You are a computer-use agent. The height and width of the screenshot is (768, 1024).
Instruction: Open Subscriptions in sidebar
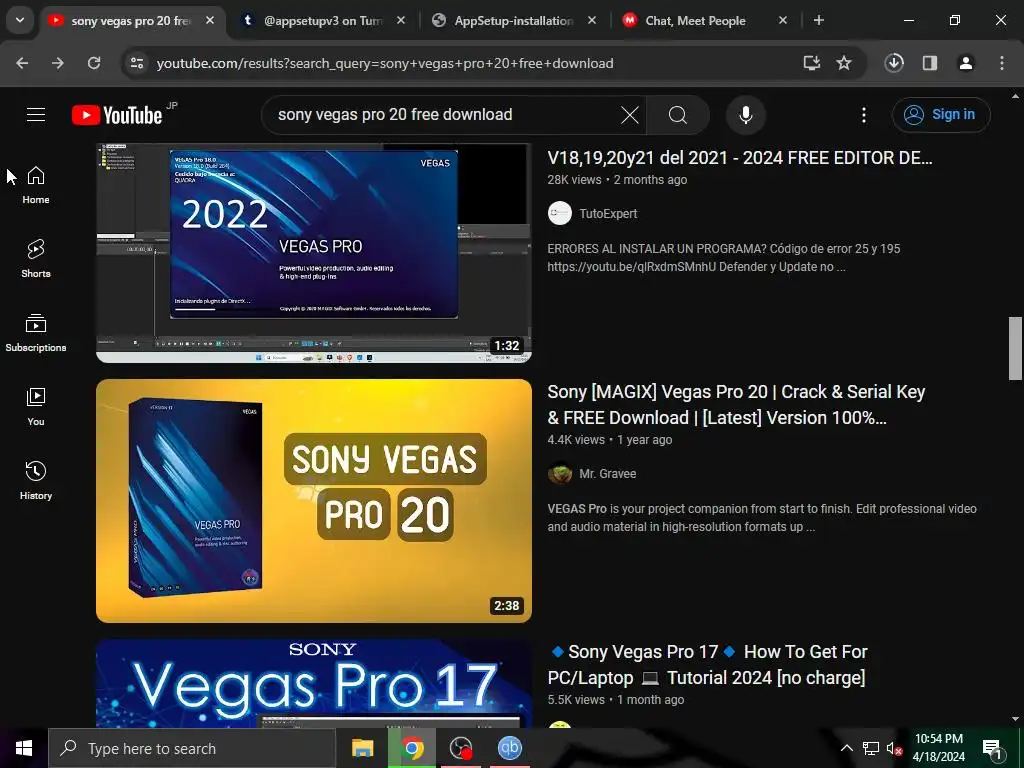[x=36, y=332]
